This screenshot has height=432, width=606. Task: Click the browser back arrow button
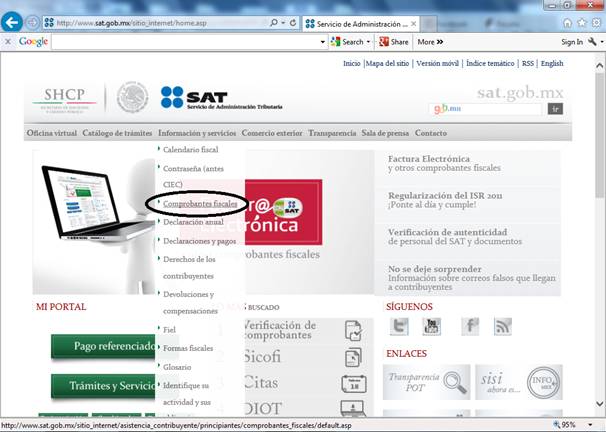click(13, 22)
